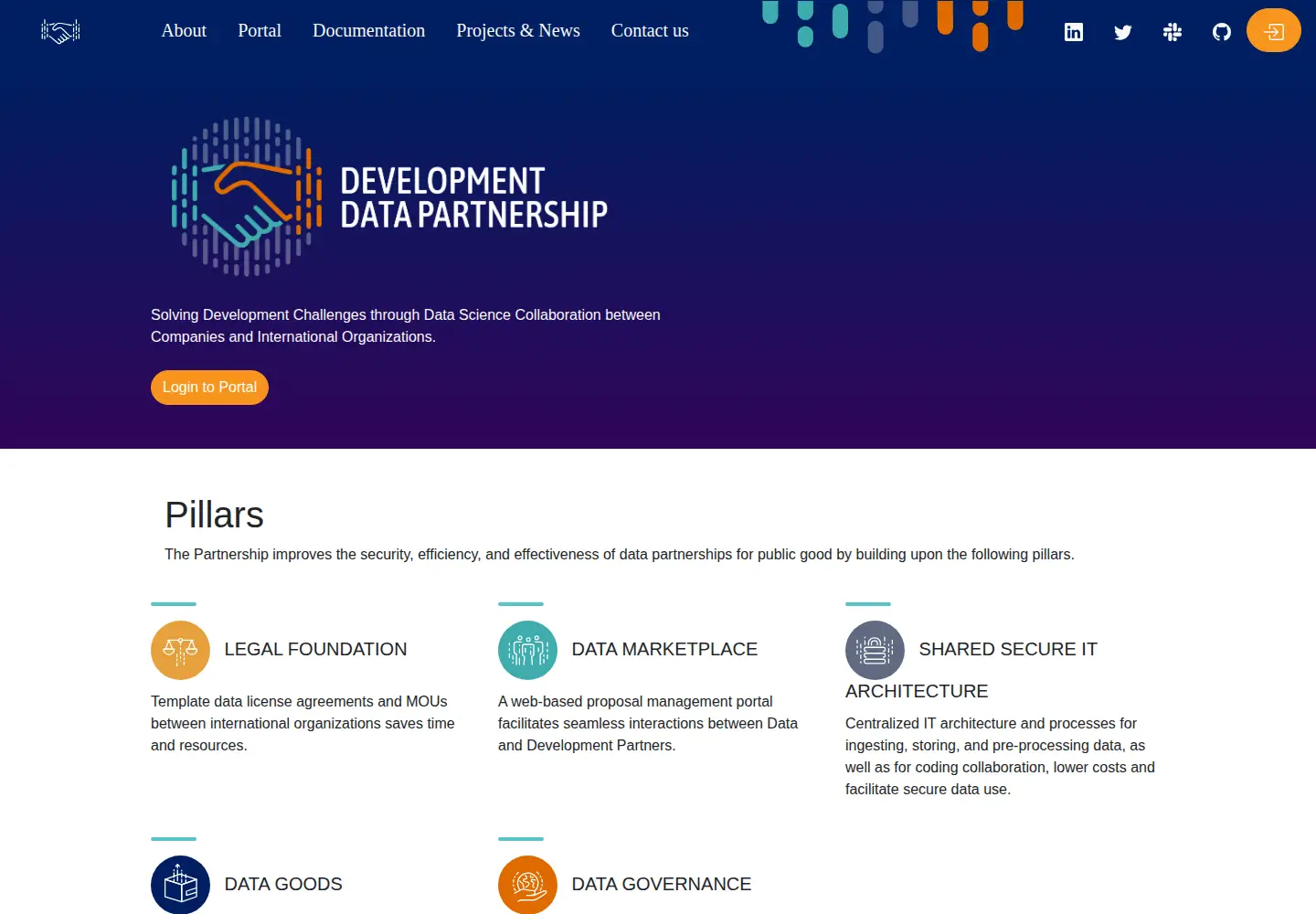1316x914 pixels.
Task: Click the 'Template data license agreements' description
Action: click(x=302, y=723)
